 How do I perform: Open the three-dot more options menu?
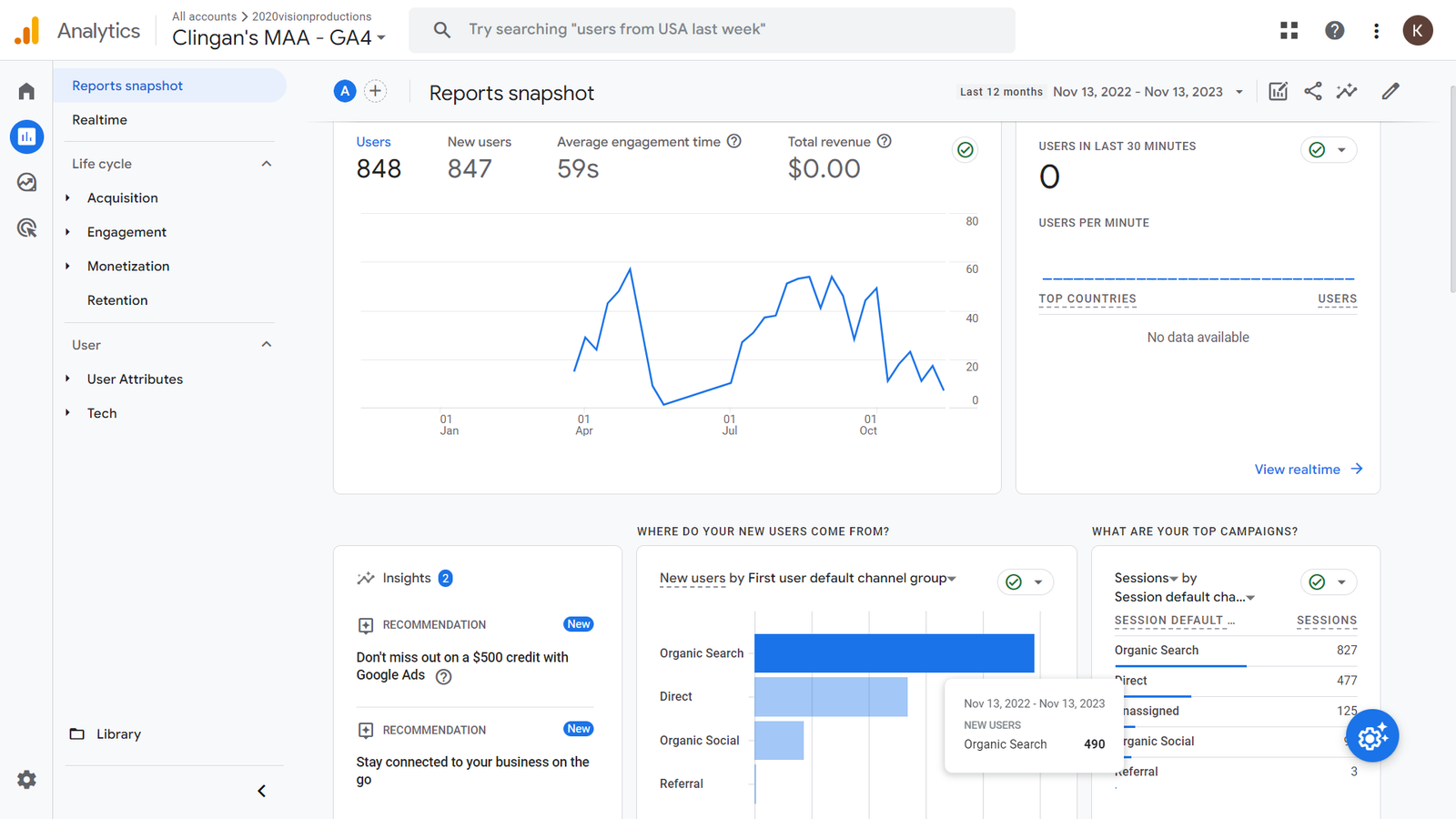click(1376, 30)
